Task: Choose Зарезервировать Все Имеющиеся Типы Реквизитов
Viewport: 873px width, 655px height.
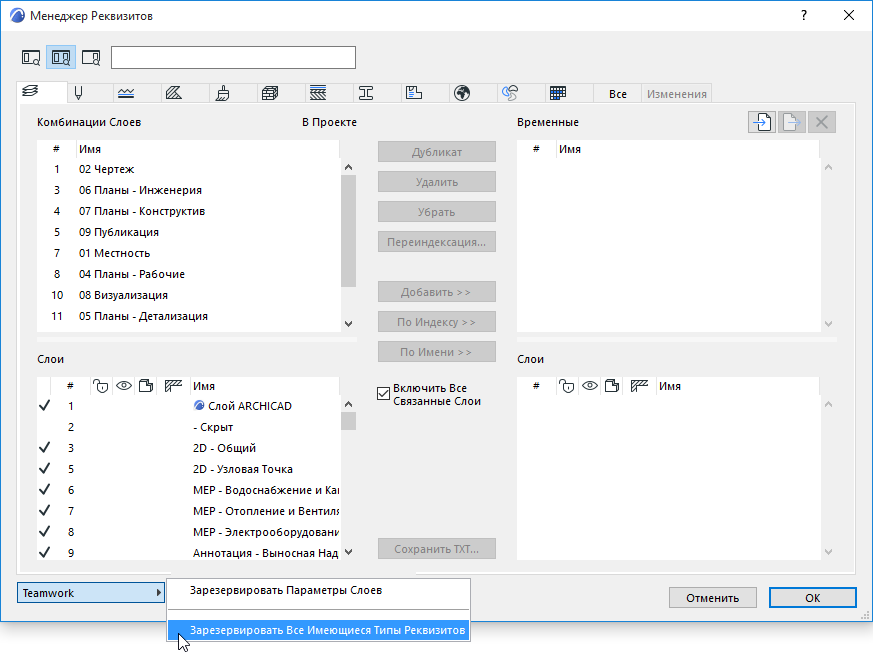Action: point(318,630)
